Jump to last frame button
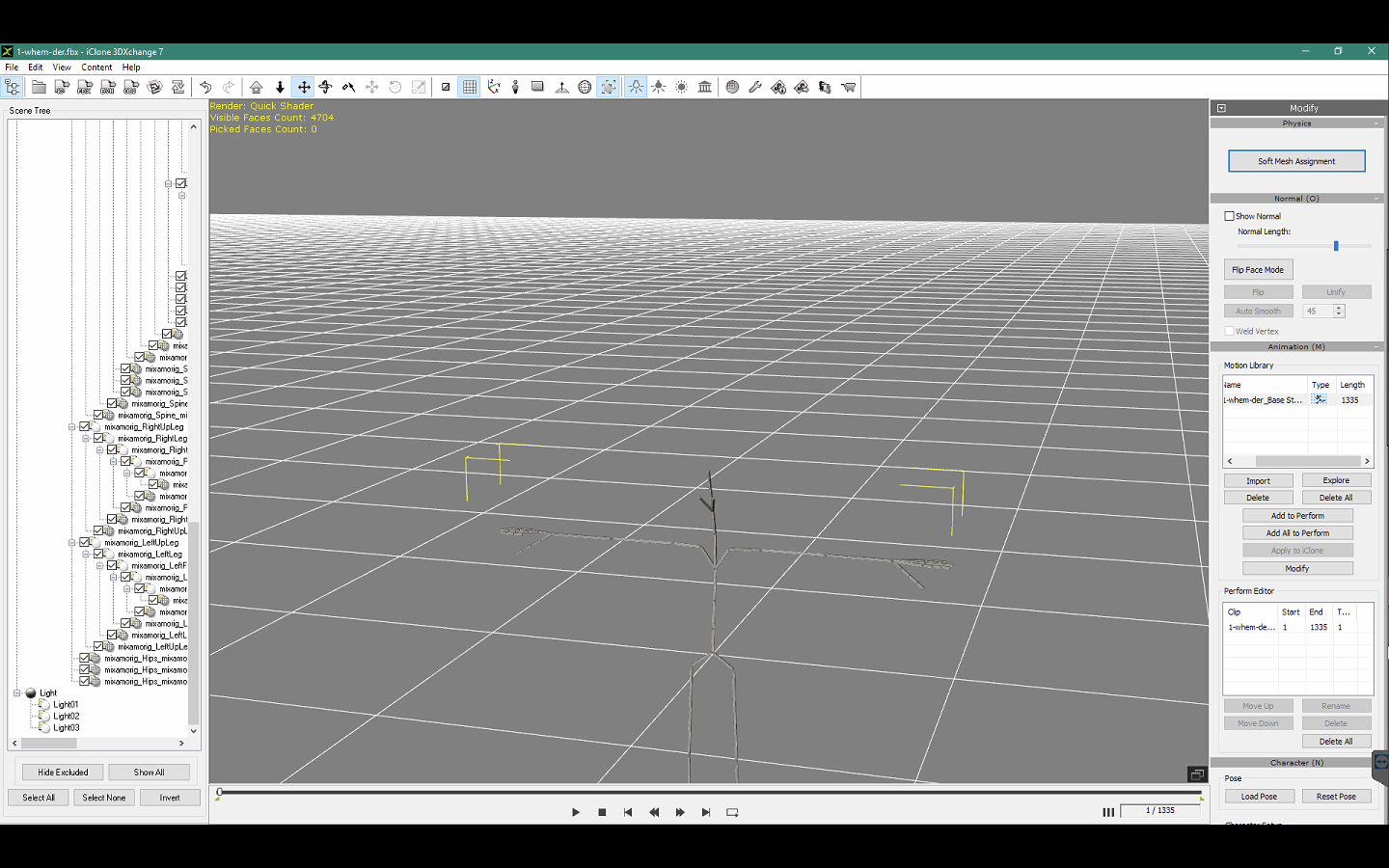The height and width of the screenshot is (868, 1389). pyautogui.click(x=706, y=812)
